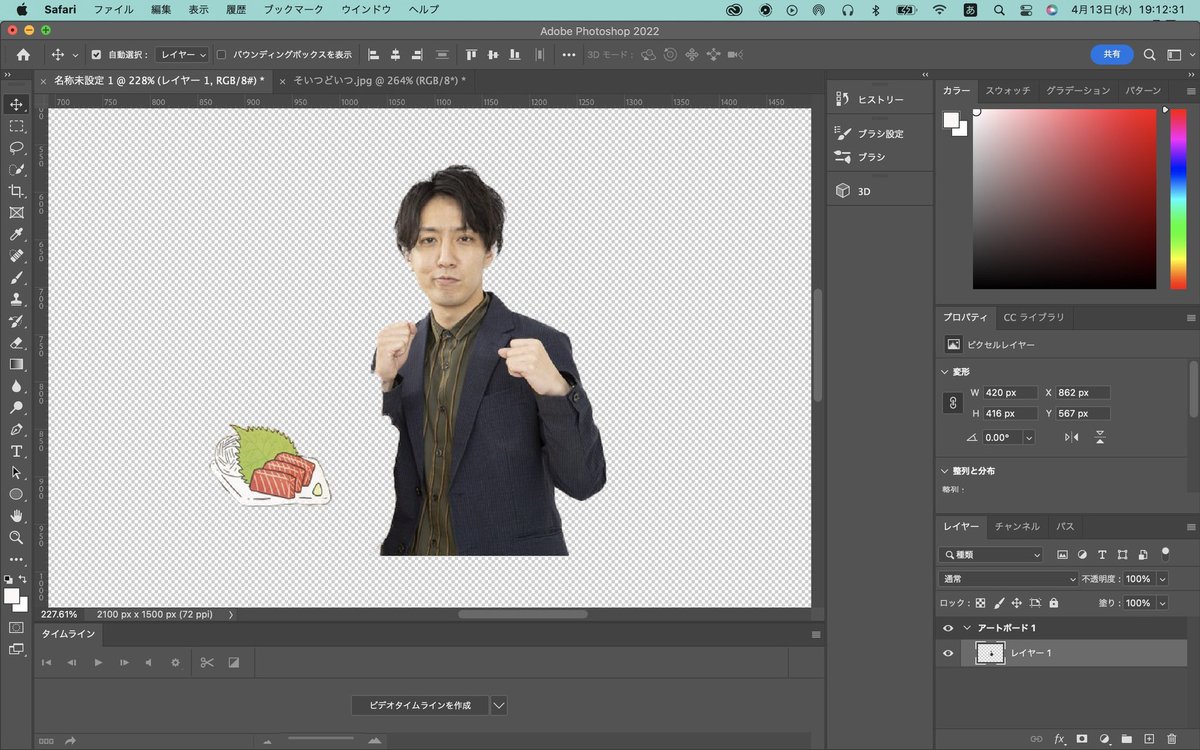1200x750 pixels.
Task: Click the scissors split icon in Timeline
Action: [x=207, y=662]
